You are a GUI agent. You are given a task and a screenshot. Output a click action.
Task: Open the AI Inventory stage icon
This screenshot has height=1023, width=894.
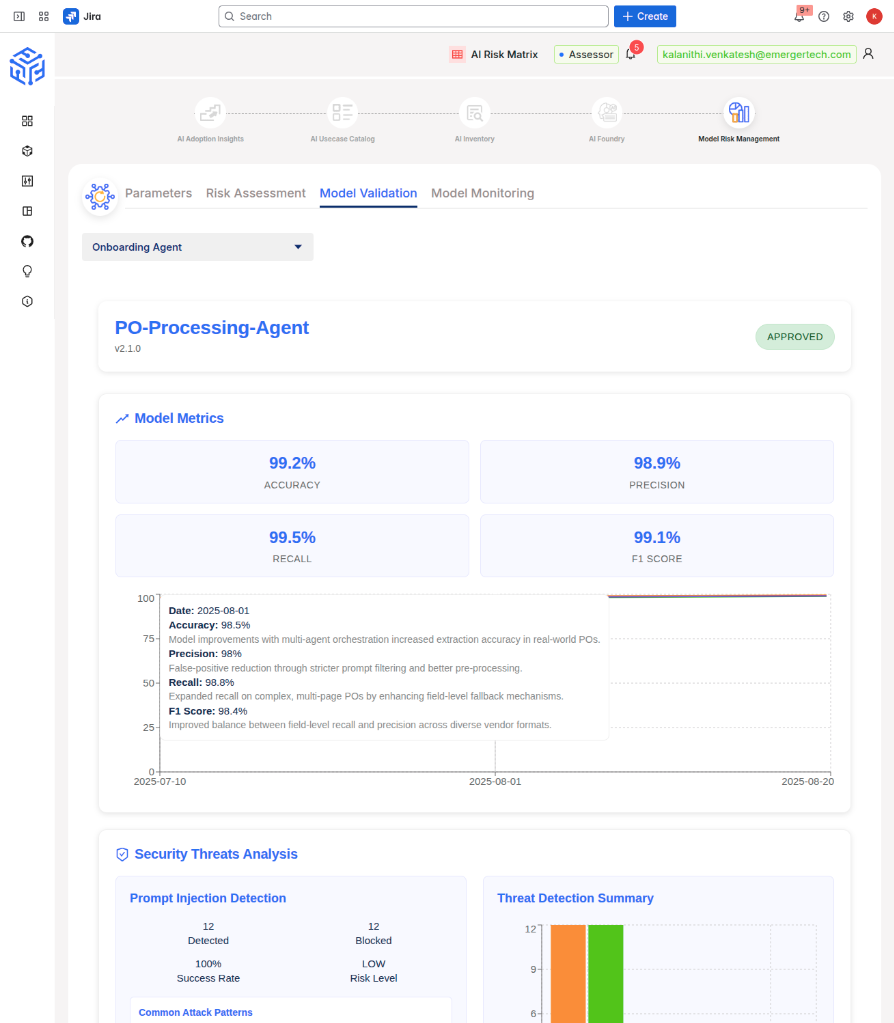click(x=474, y=112)
